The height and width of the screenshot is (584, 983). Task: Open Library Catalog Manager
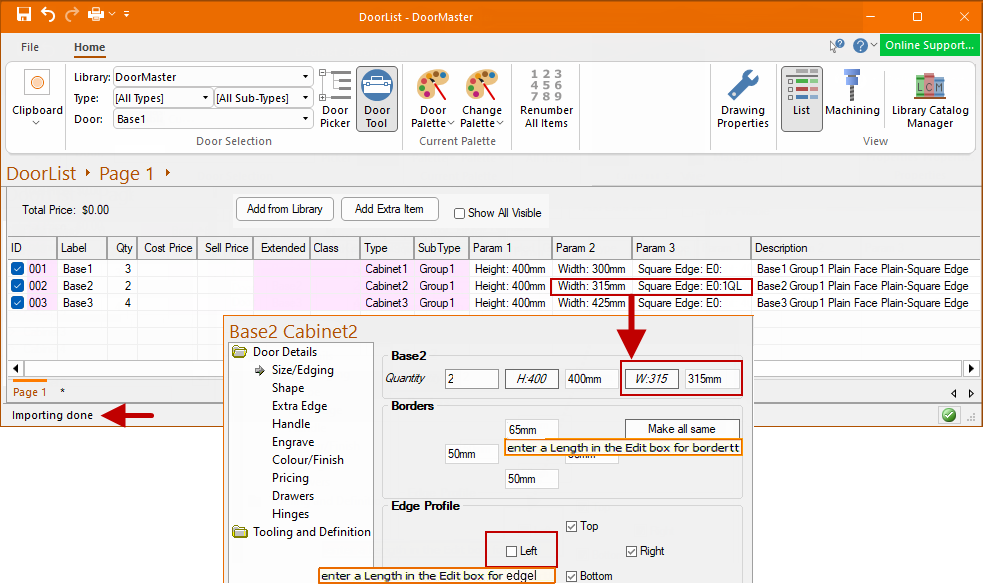[930, 100]
